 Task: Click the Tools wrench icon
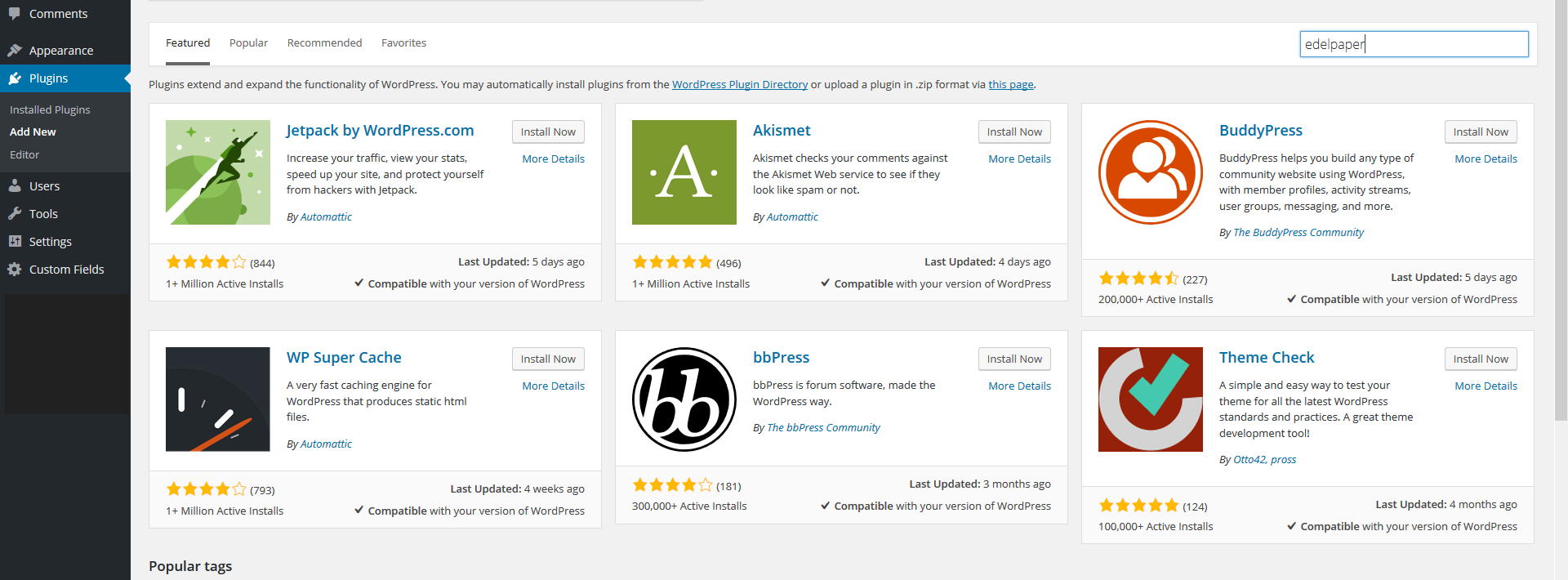(x=15, y=214)
